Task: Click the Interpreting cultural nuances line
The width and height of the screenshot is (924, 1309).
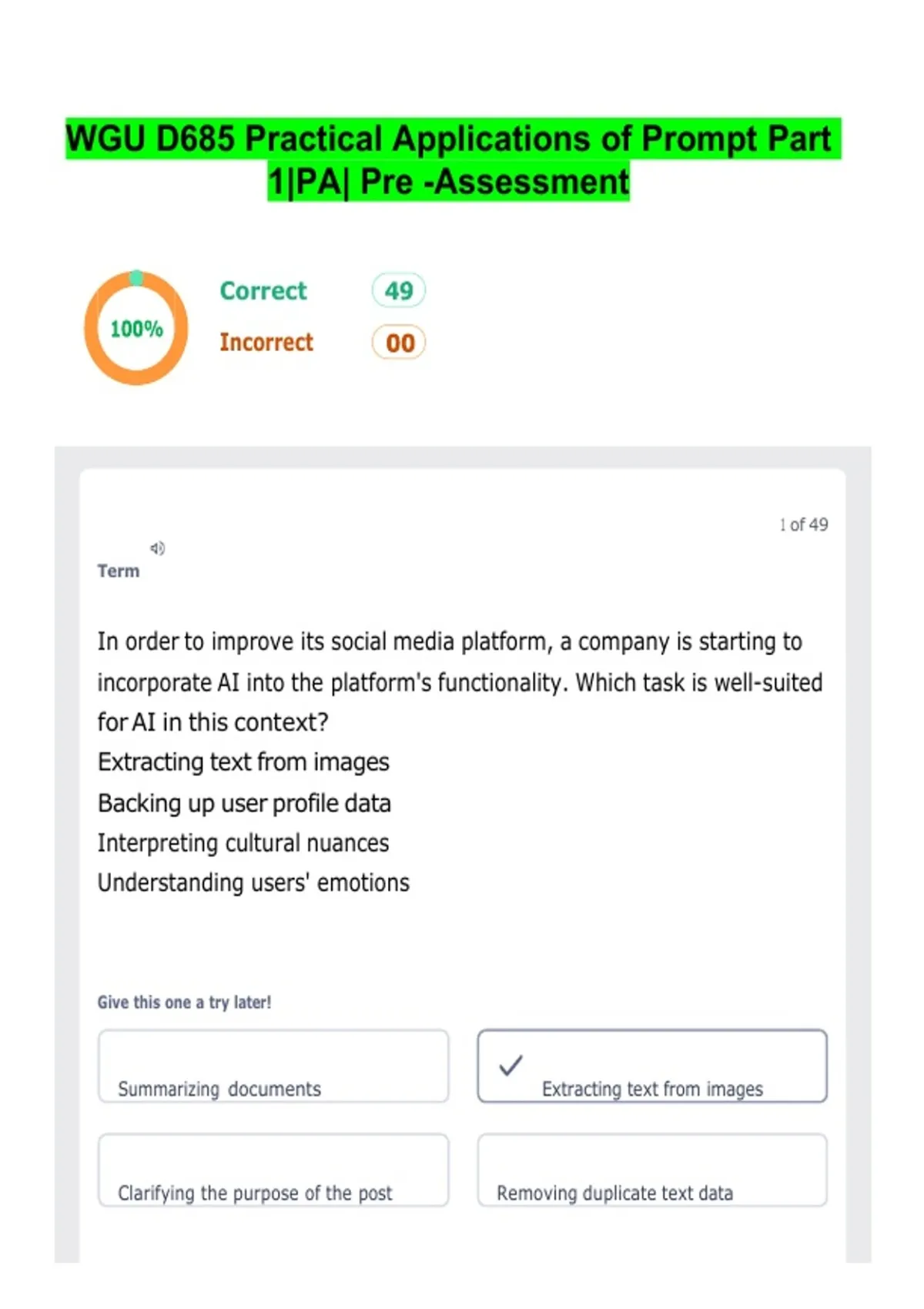Action: [243, 843]
